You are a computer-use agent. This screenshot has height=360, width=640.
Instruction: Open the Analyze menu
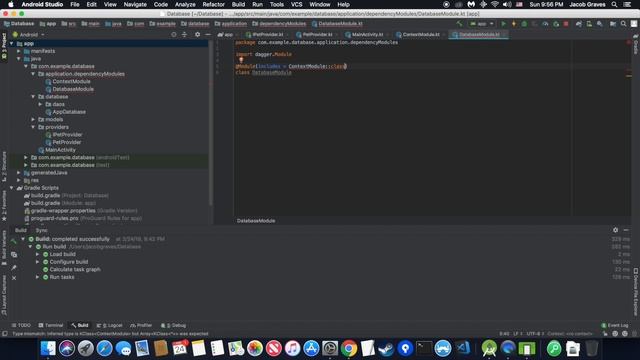(185, 4)
